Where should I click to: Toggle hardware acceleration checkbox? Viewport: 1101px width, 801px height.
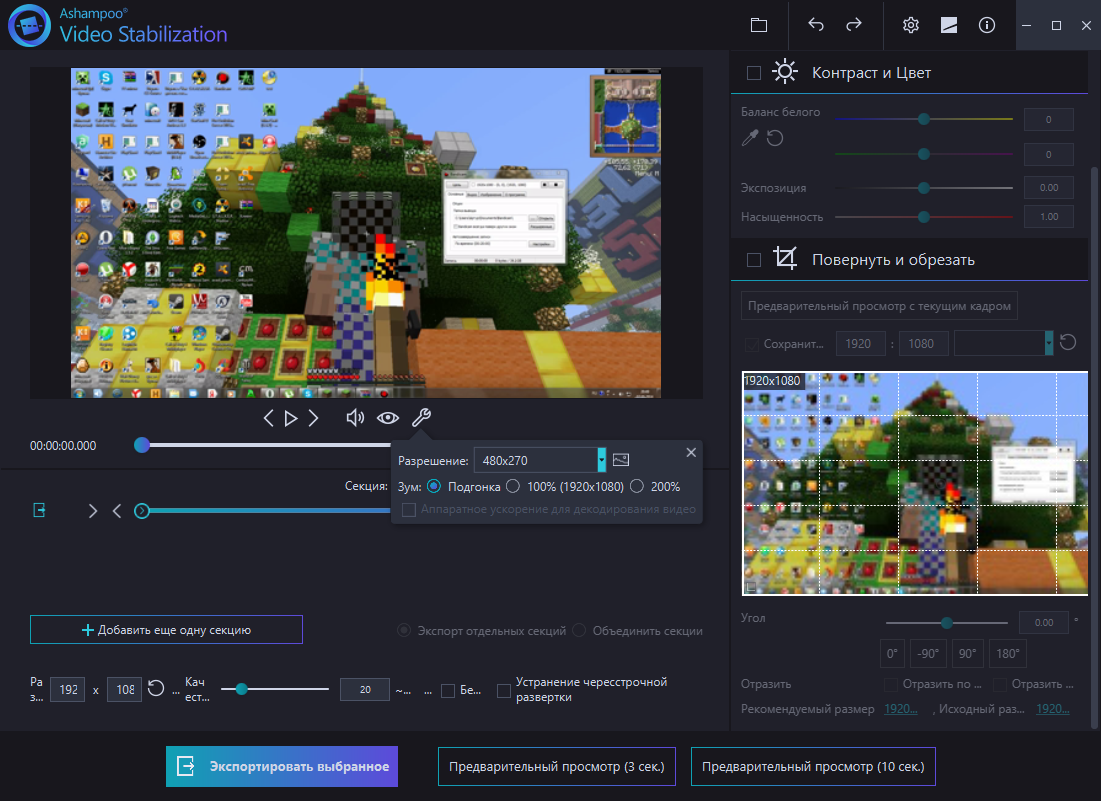[409, 510]
